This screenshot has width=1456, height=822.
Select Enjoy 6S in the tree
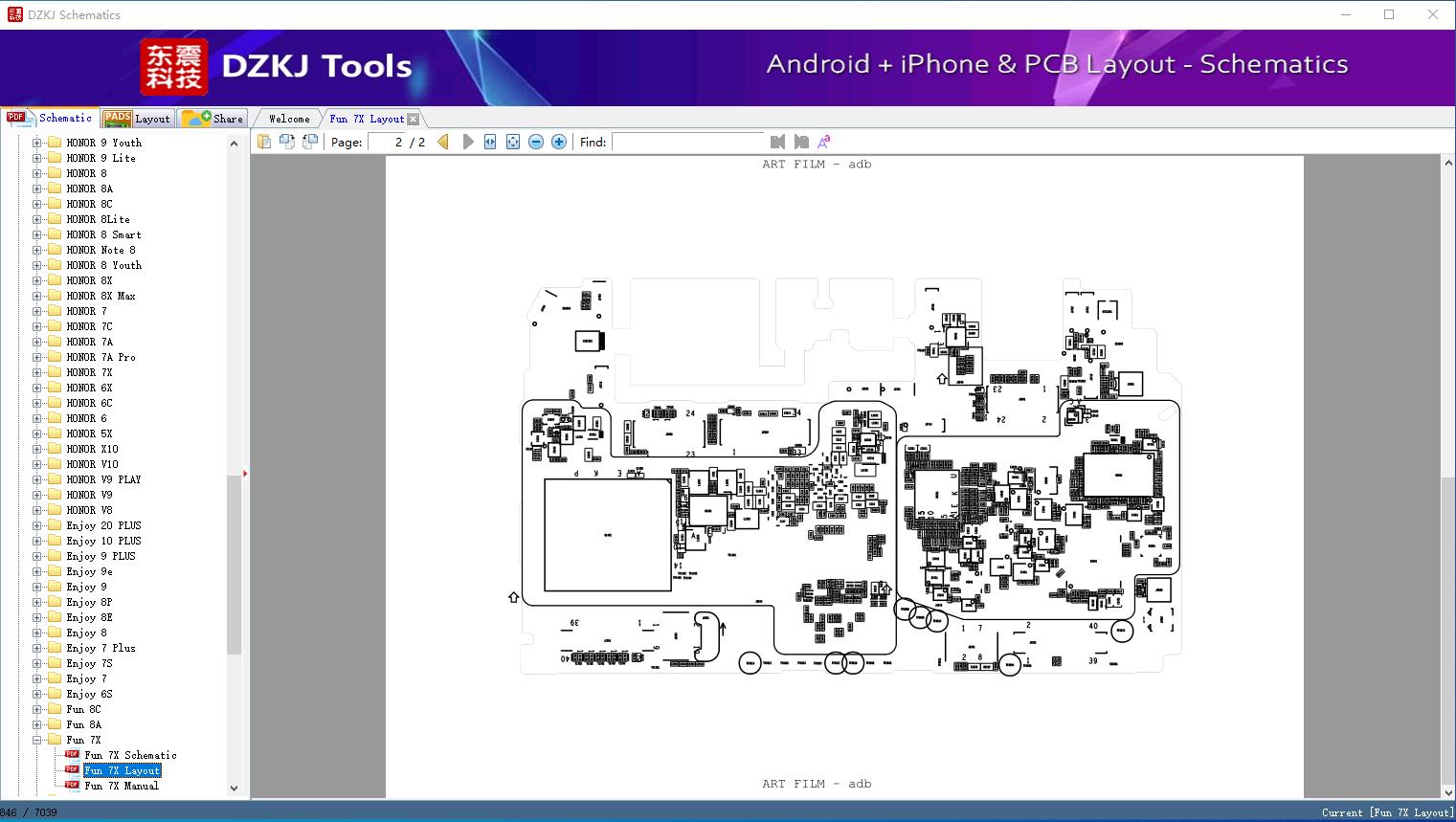tap(89, 694)
